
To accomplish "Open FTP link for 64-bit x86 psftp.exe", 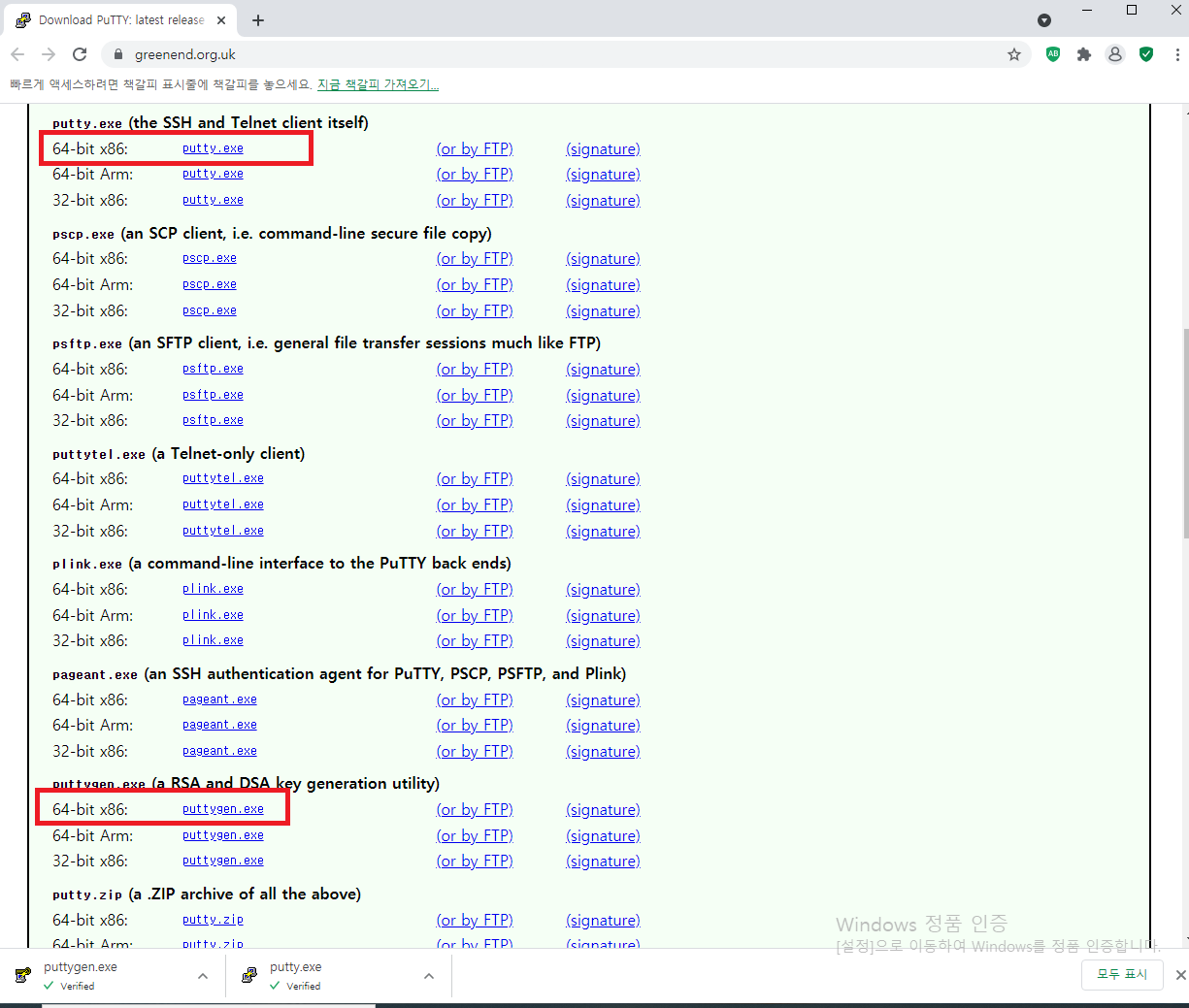I will click(x=475, y=369).
